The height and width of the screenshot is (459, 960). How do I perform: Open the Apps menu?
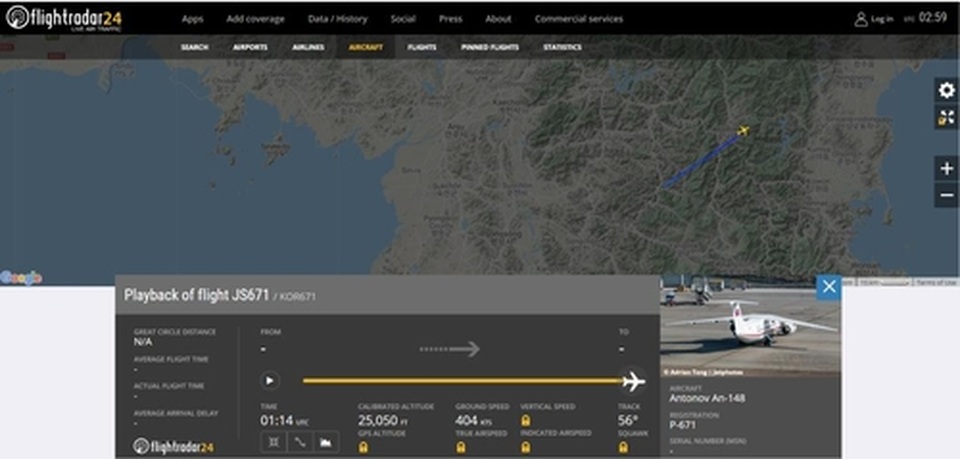tap(192, 19)
